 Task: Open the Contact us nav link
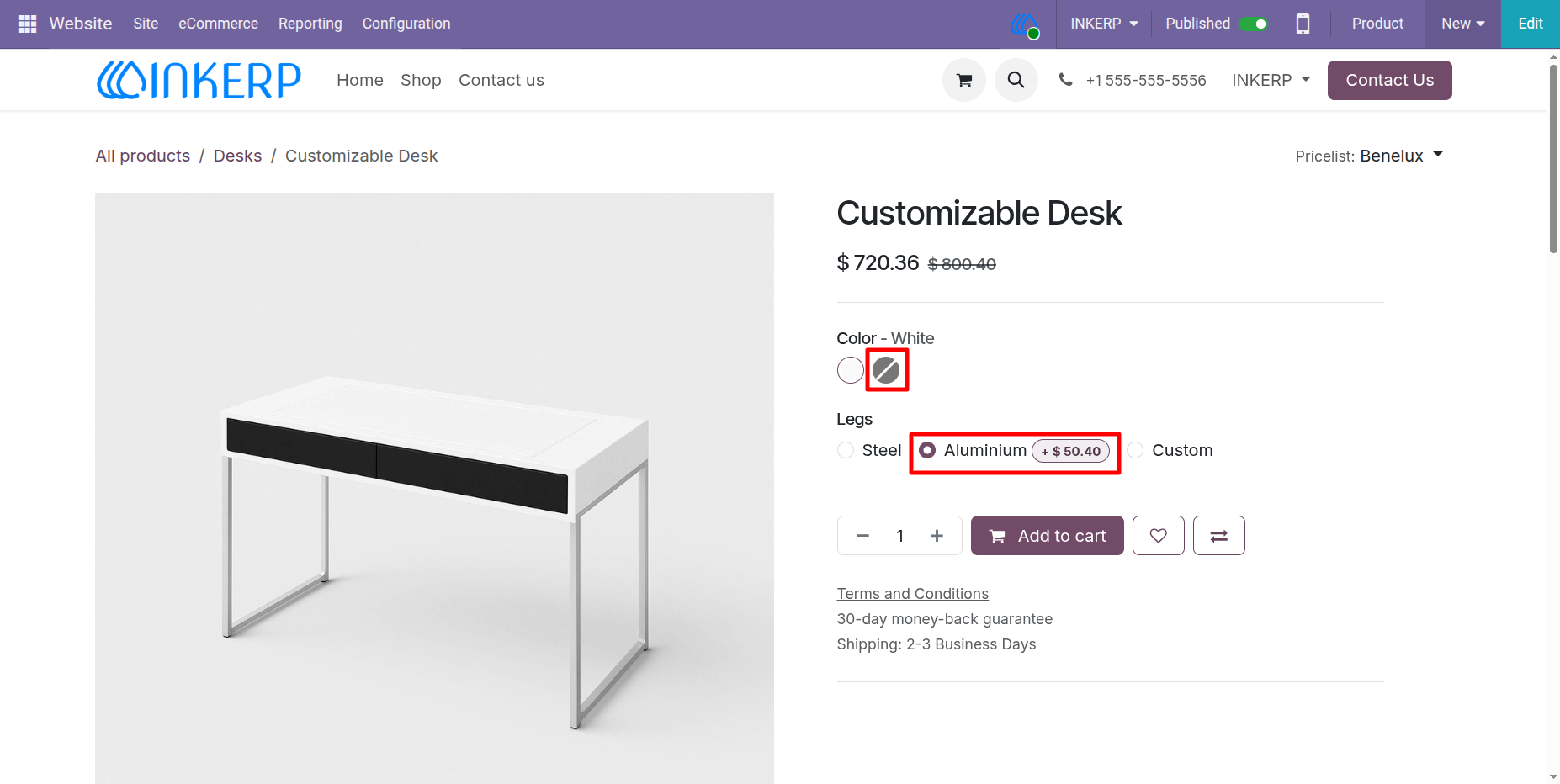tap(501, 80)
